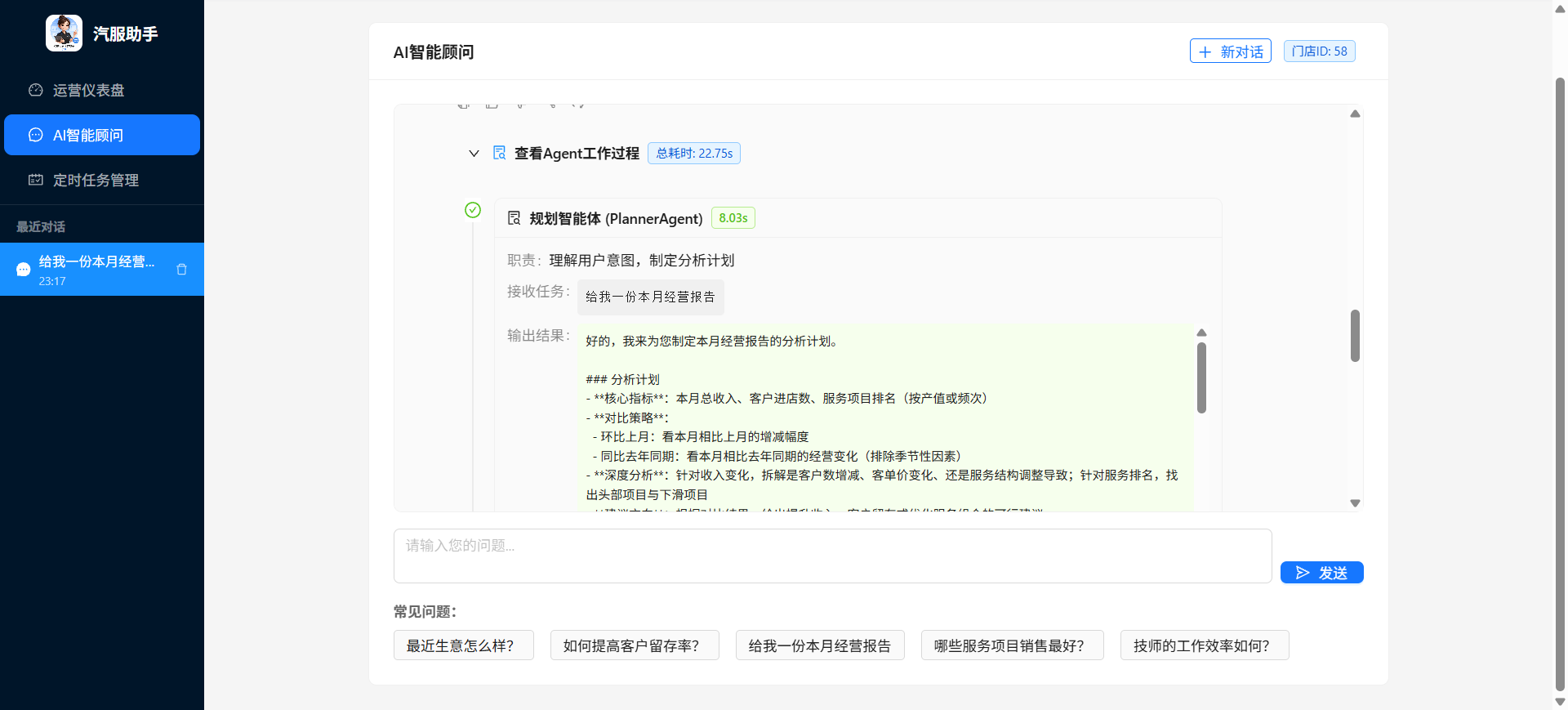Click the chat panel scrollbar thumb
Image resolution: width=1568 pixels, height=710 pixels.
click(x=1355, y=335)
